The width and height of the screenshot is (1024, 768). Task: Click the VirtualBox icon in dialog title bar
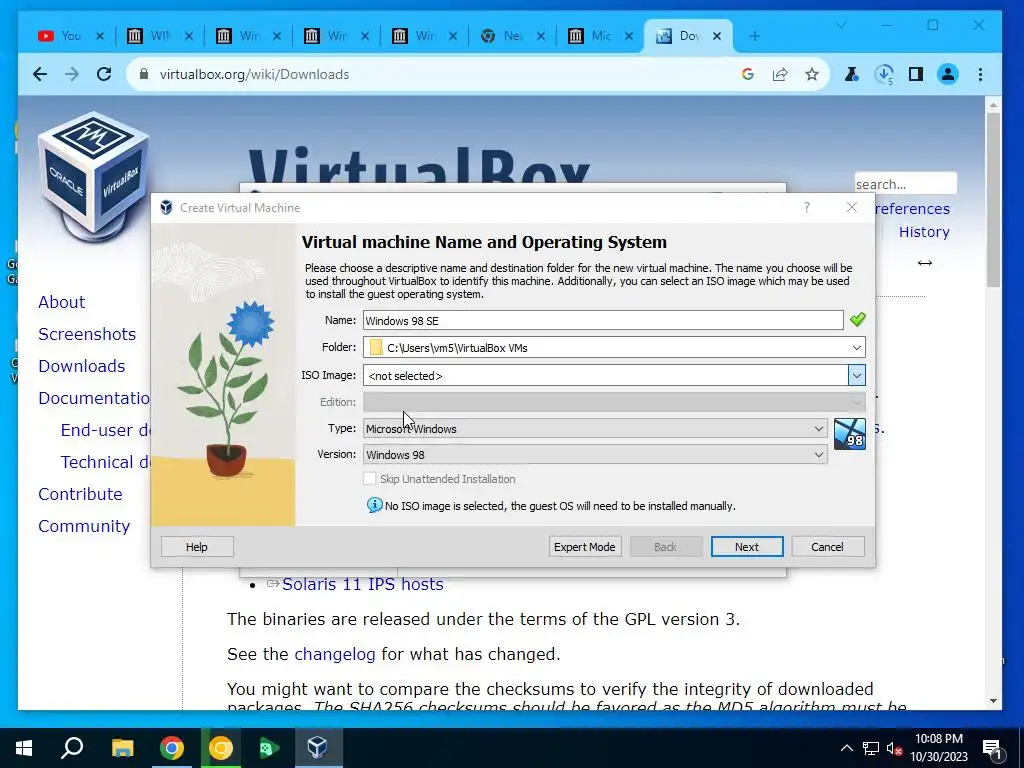pos(167,208)
